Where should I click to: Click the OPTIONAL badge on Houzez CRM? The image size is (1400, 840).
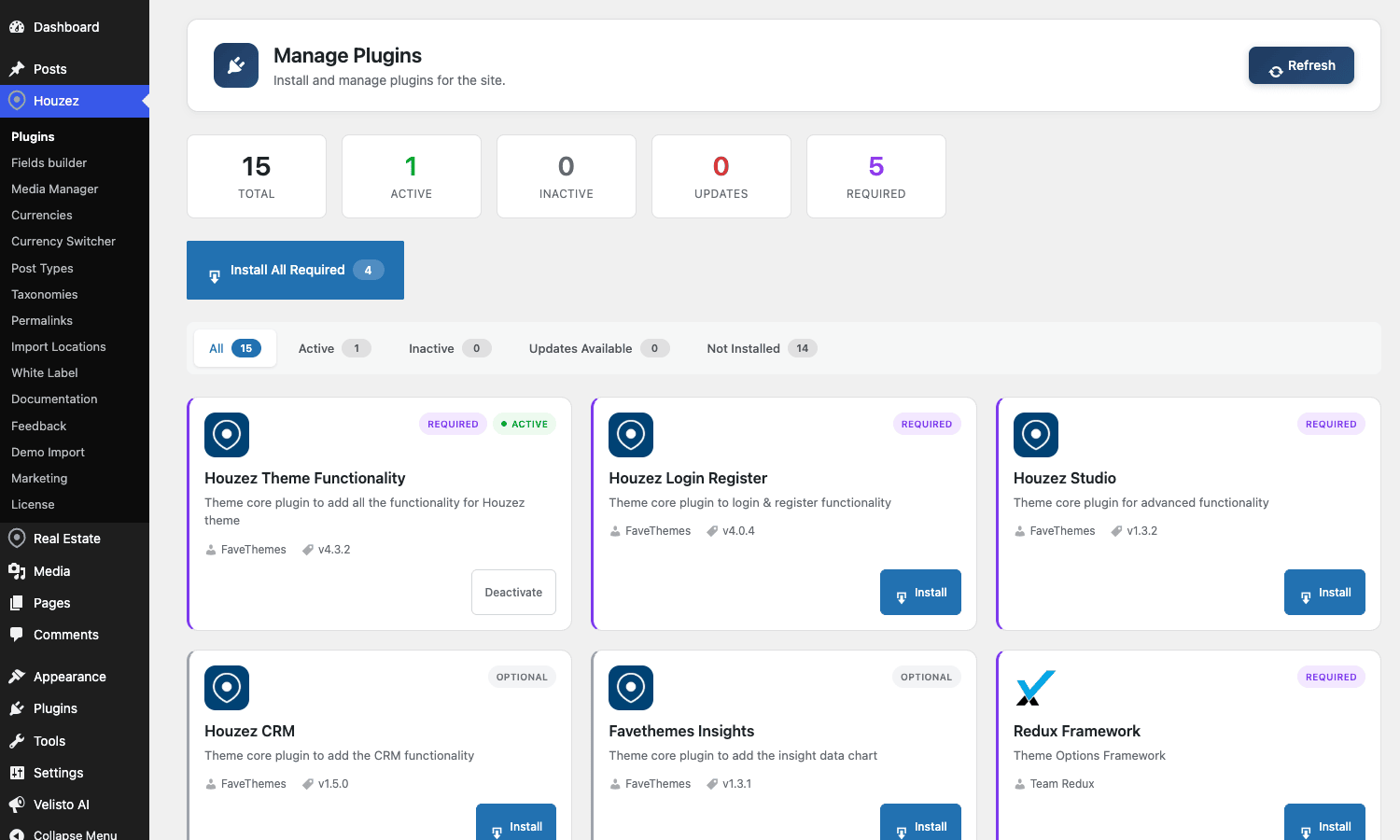522,677
